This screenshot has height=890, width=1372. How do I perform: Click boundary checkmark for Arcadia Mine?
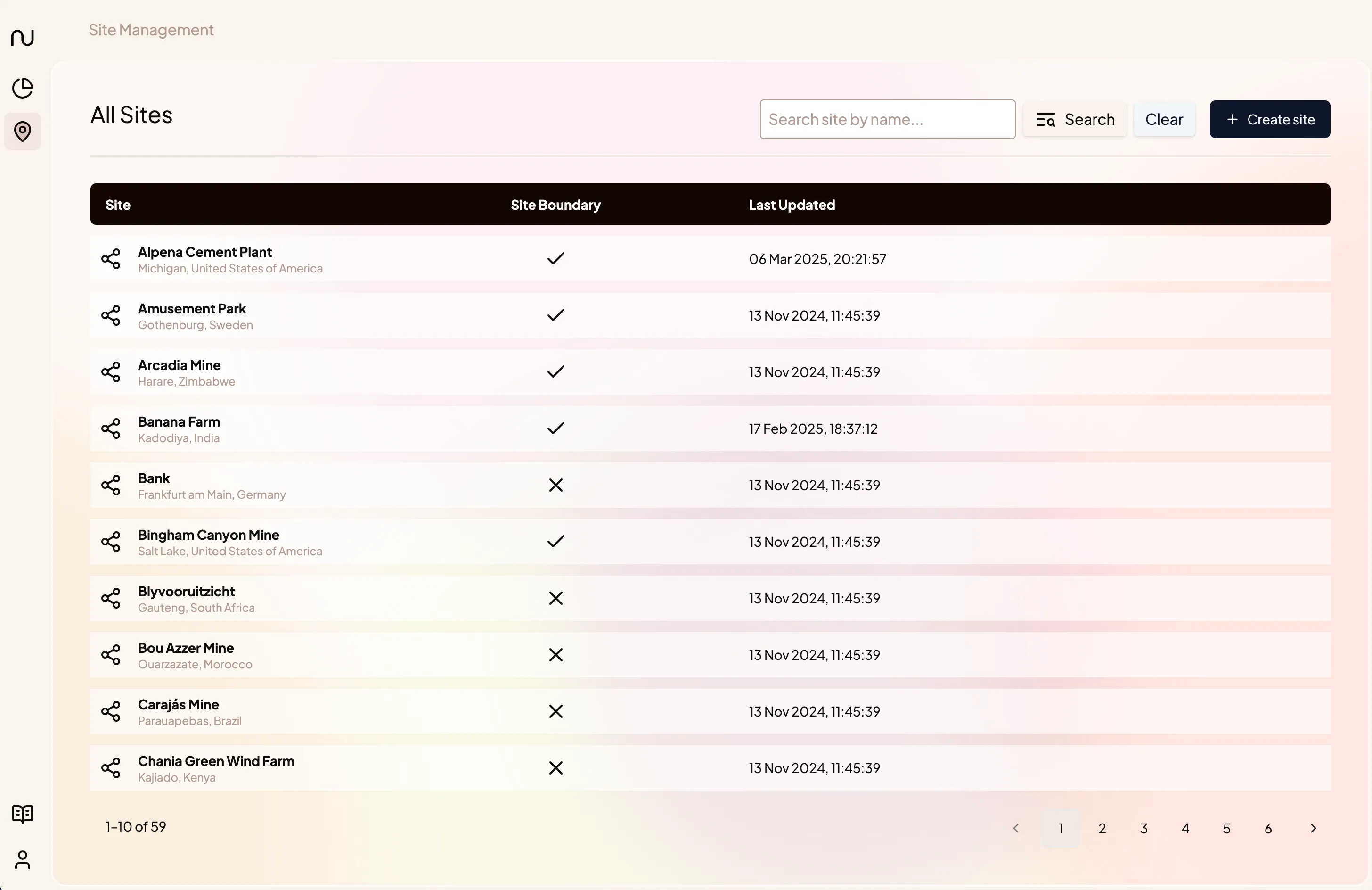555,371
